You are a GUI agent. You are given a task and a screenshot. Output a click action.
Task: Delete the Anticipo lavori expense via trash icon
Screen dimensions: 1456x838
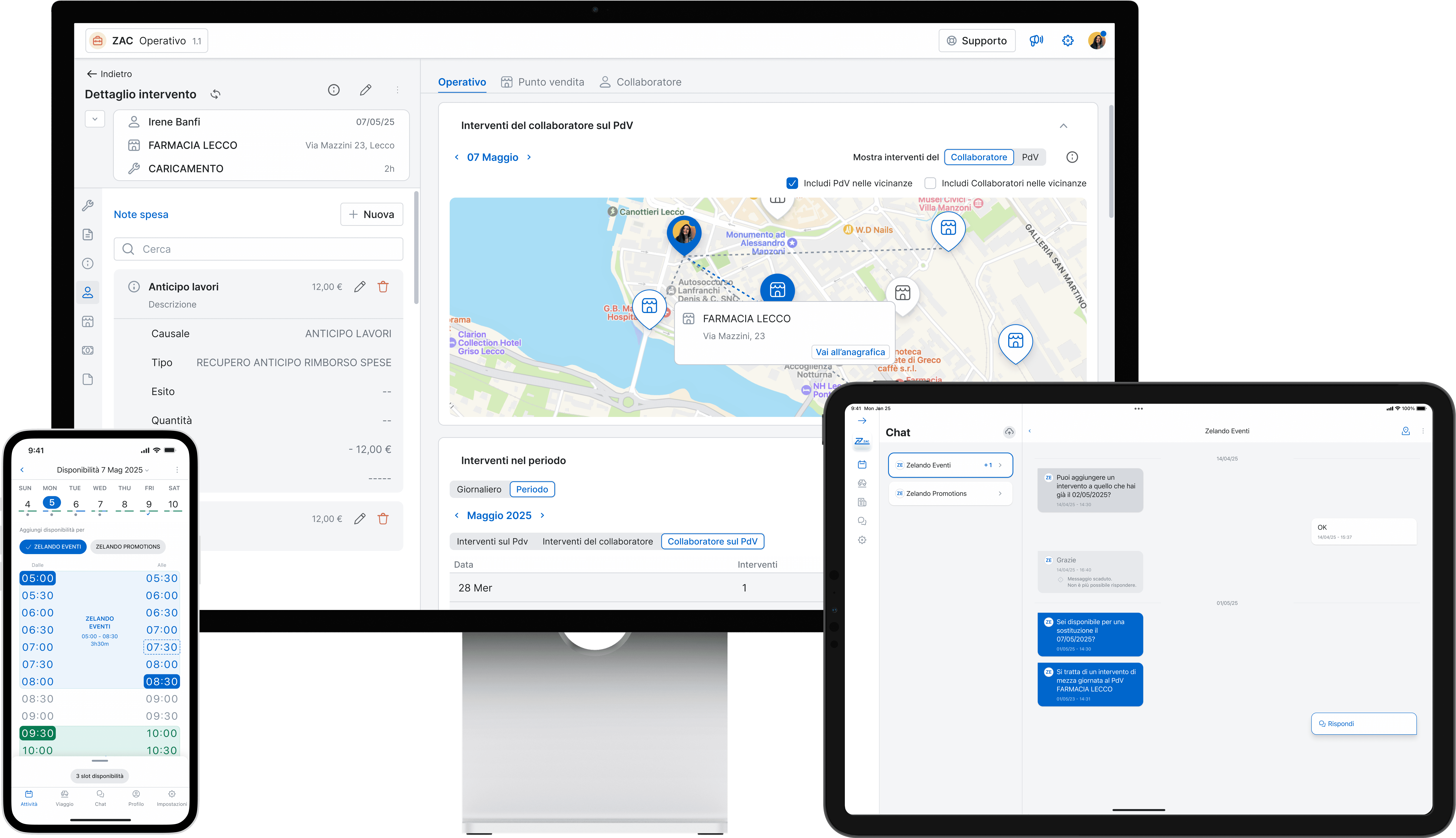383,287
